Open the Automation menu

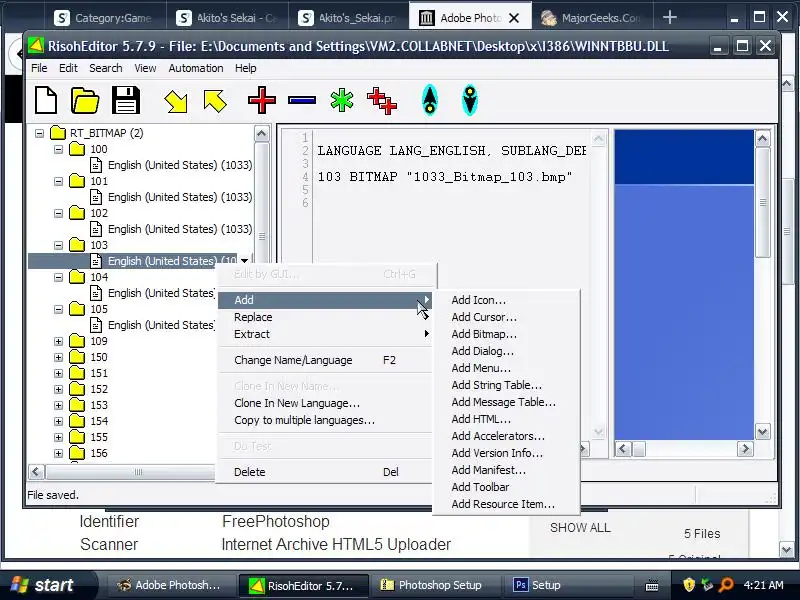[x=196, y=68]
